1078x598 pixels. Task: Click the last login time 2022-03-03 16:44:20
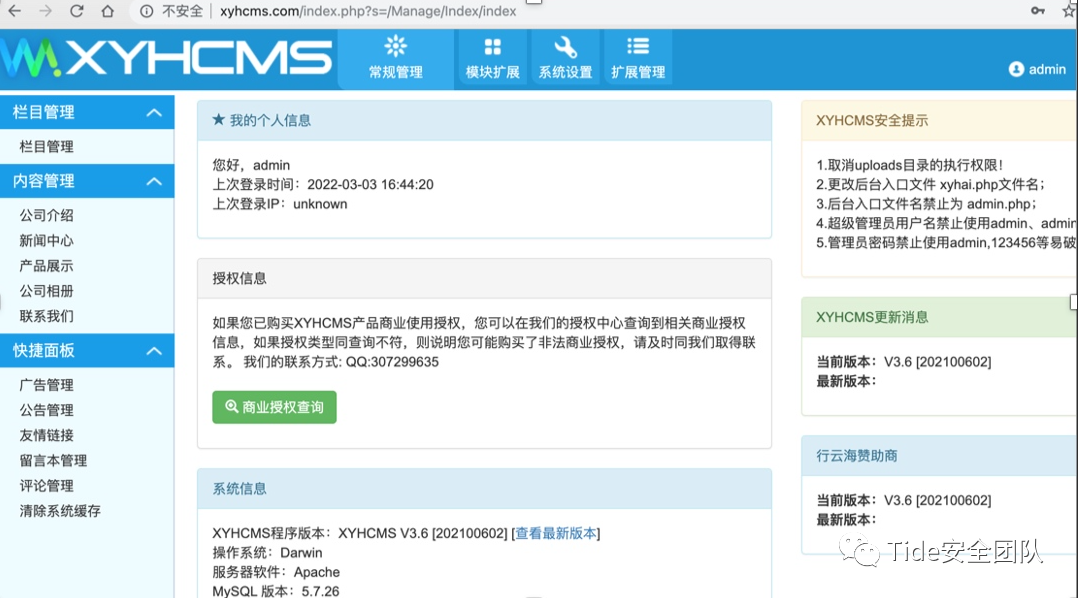tap(371, 184)
